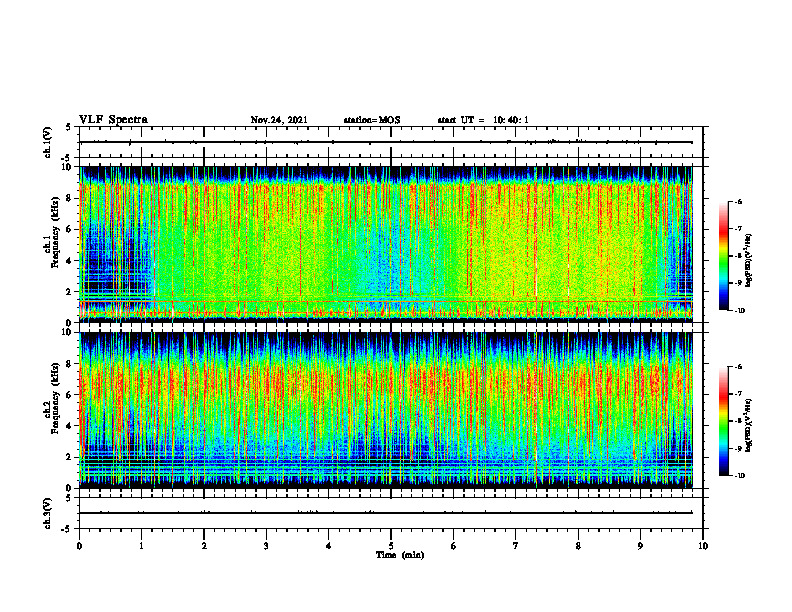The height and width of the screenshot is (612, 792).
Task: Click the "-6" label on ch.1 color bar
Action: [738, 202]
